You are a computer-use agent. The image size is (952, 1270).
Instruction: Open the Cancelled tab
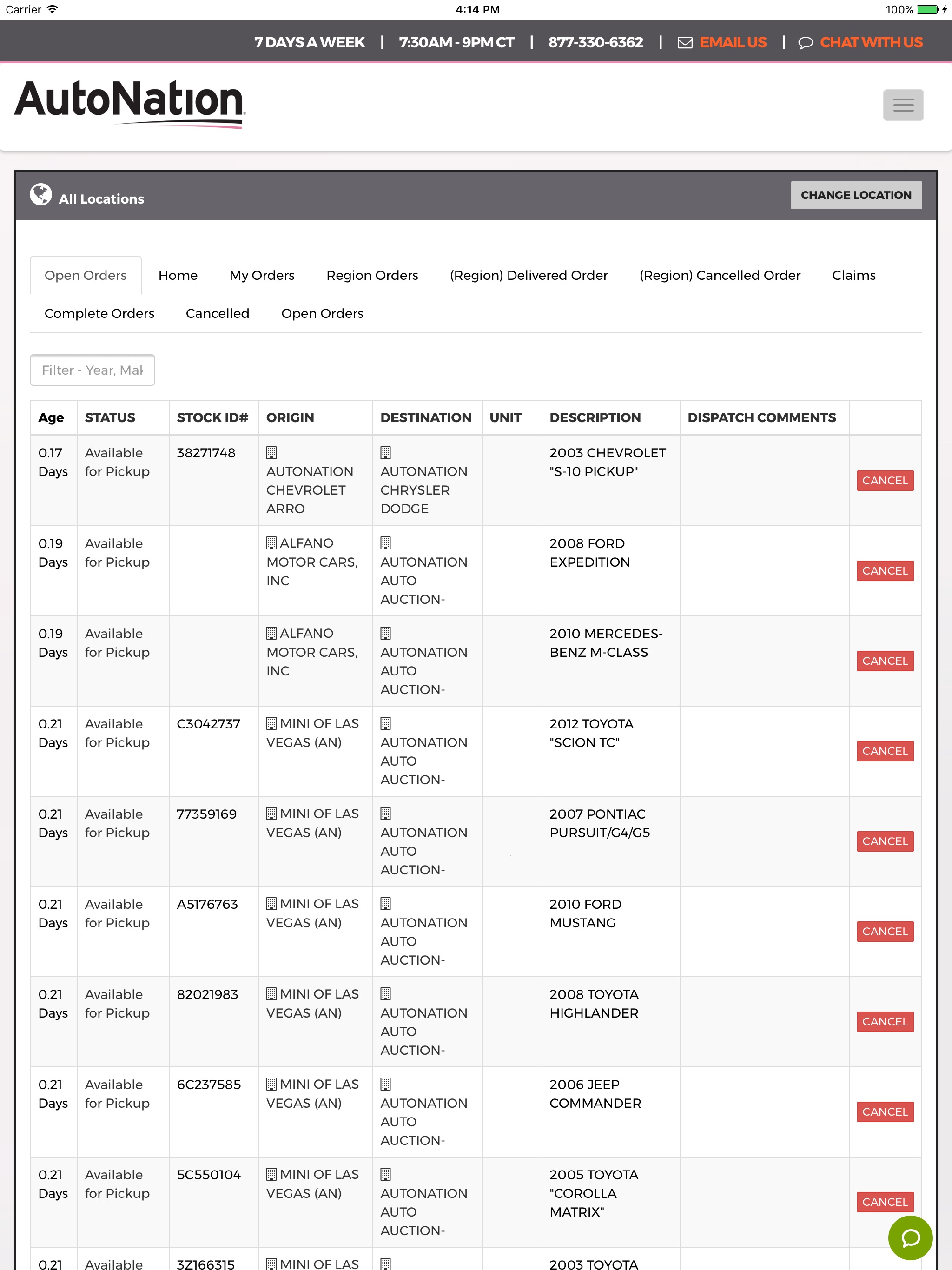218,313
